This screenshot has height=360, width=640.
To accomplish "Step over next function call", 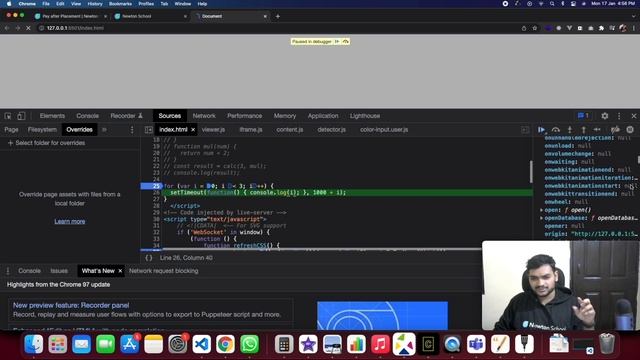I will pos(556,130).
